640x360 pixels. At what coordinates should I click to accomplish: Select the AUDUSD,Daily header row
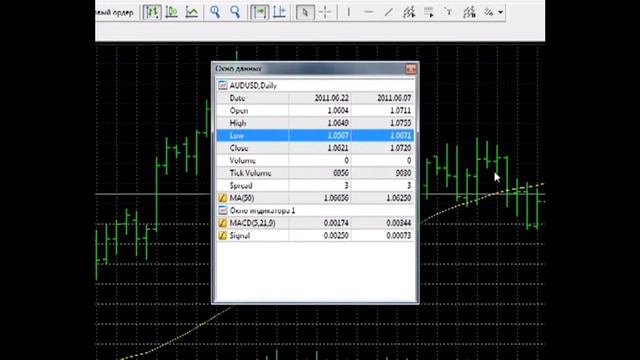315,85
